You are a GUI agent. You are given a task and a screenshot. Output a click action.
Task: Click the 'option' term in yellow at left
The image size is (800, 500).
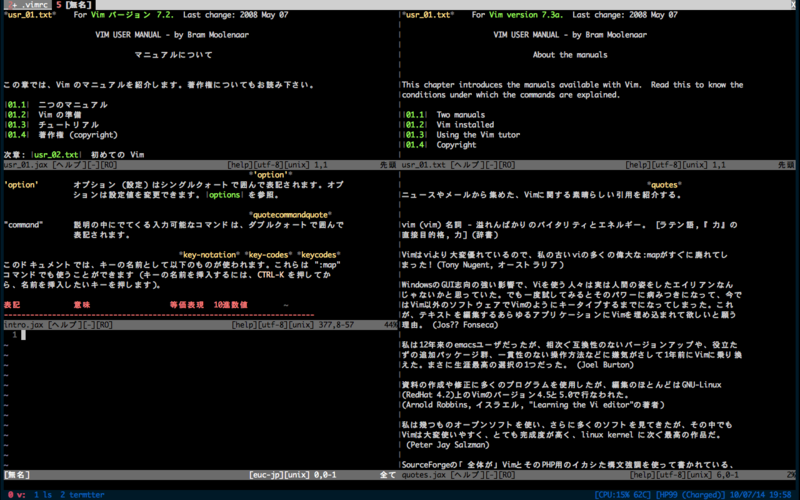click(21, 185)
